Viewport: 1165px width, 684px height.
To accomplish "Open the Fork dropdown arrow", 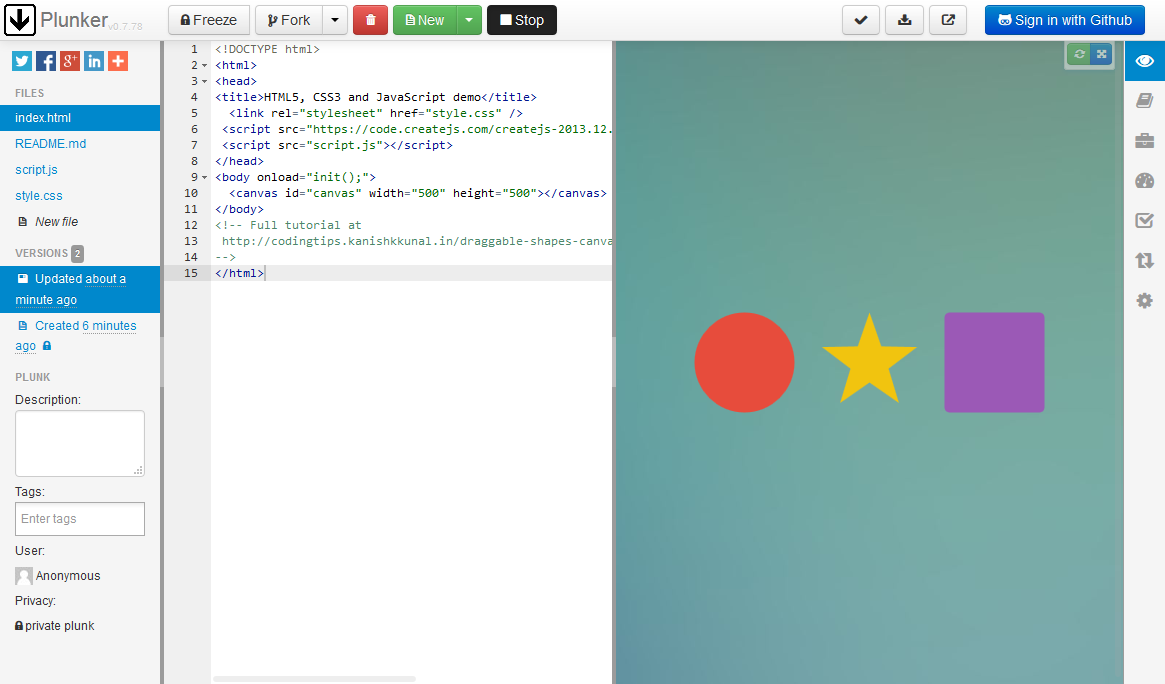I will 335,20.
